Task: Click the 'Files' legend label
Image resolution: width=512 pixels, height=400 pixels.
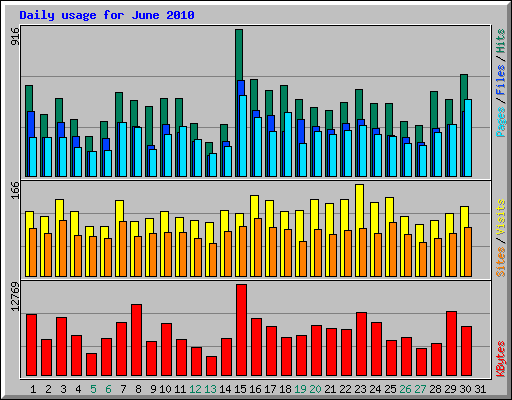Action: click(501, 80)
